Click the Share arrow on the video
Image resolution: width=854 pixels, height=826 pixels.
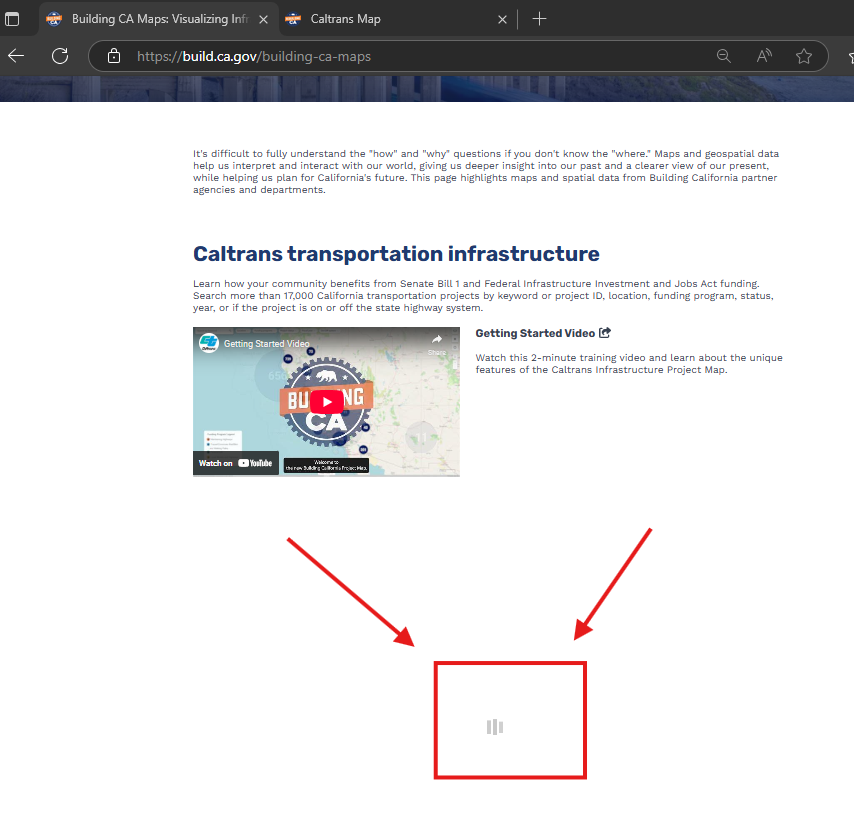click(437, 344)
